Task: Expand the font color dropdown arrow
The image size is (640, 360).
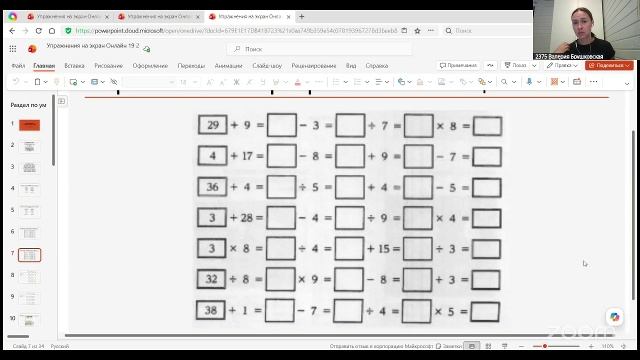Action: click(x=307, y=82)
